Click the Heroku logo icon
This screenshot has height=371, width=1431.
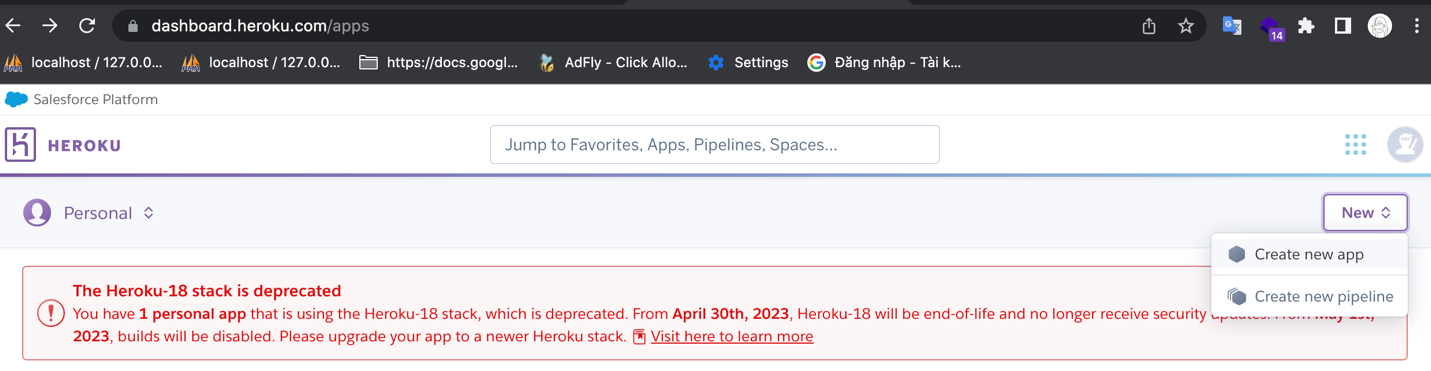click(x=20, y=145)
